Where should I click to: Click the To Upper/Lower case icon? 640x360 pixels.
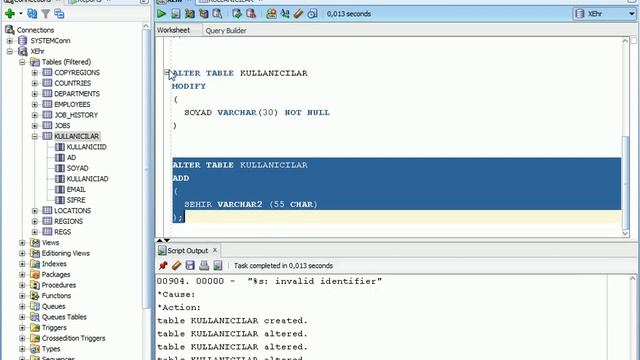pyautogui.click(x=285, y=14)
